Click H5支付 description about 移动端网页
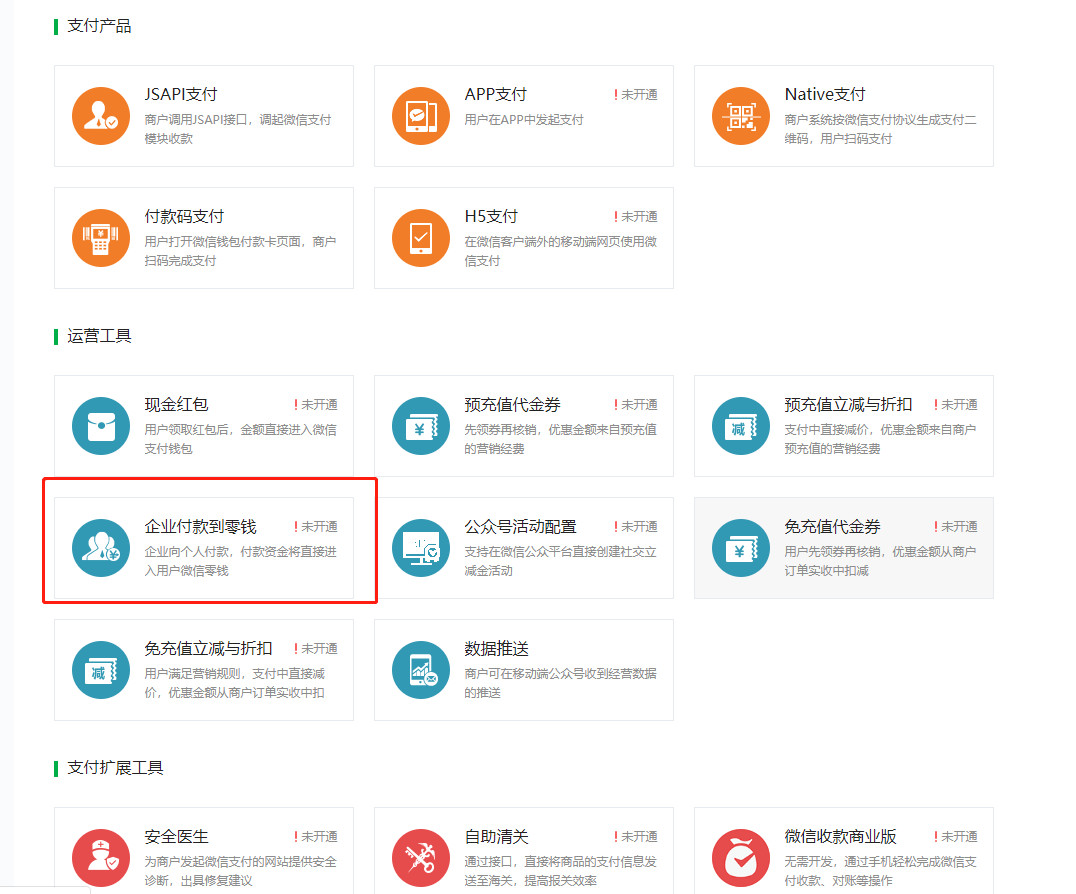This screenshot has height=894, width=1076. tap(561, 251)
